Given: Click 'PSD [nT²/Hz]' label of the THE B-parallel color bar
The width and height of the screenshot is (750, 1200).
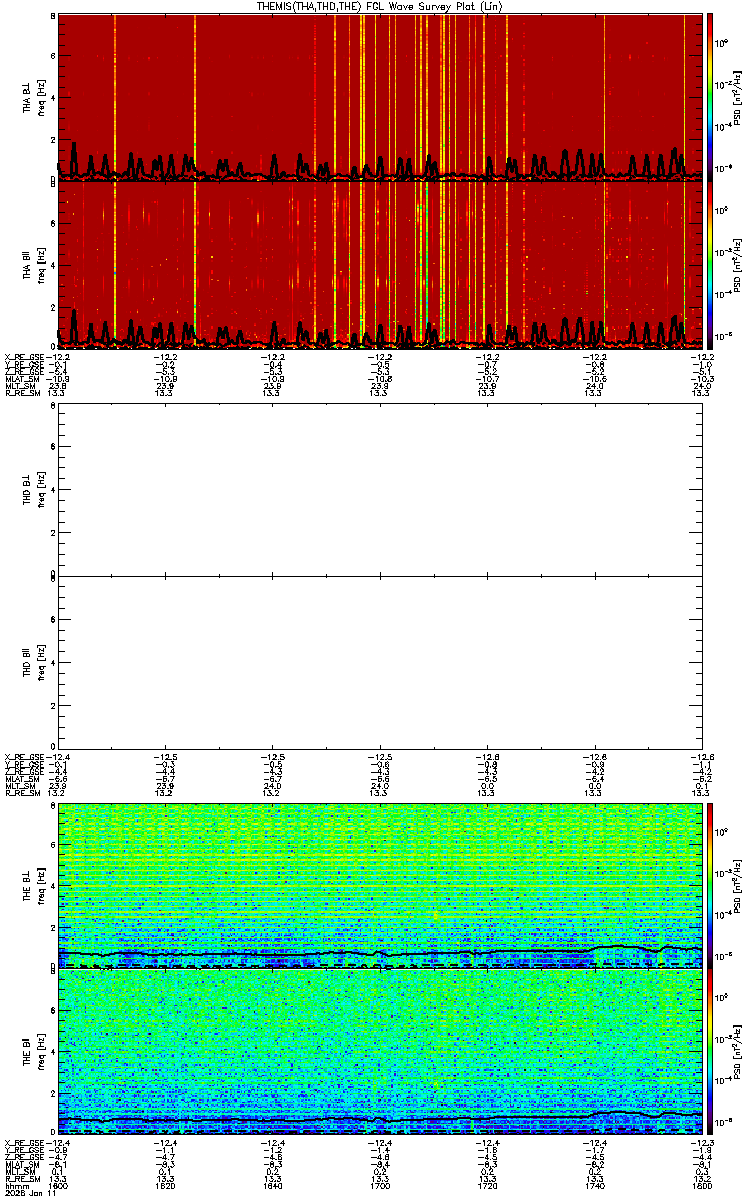Looking at the screenshot, I should tap(736, 1051).
